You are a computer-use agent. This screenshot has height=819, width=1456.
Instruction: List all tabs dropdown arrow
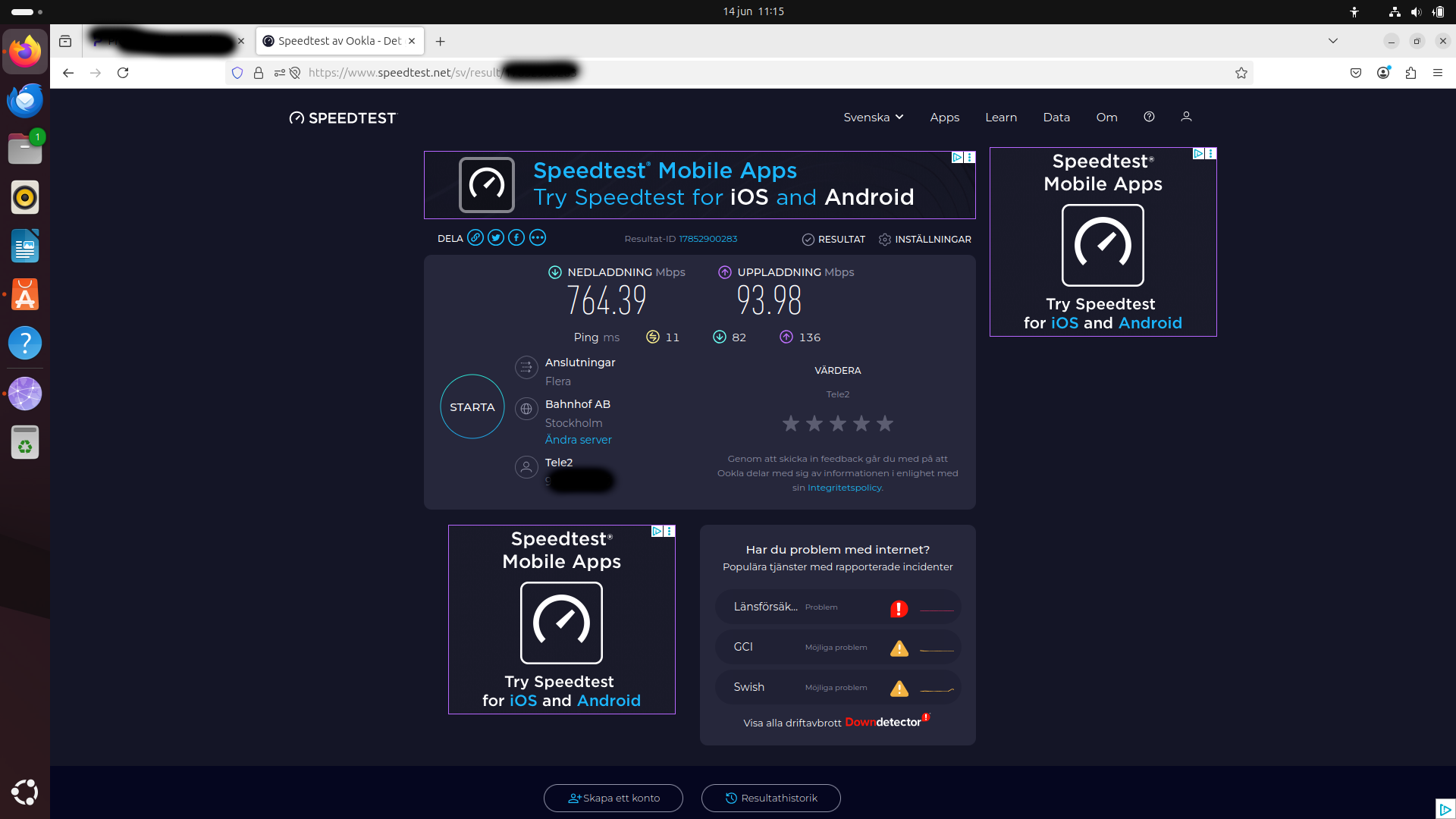click(1333, 41)
